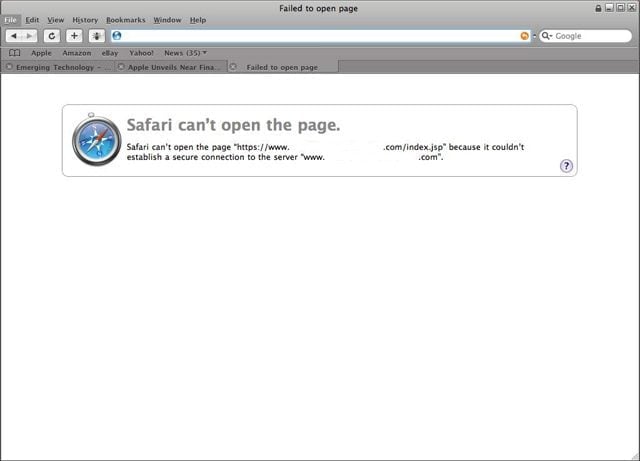Open the Apple bookmark
The width and height of the screenshot is (640, 461).
41,53
